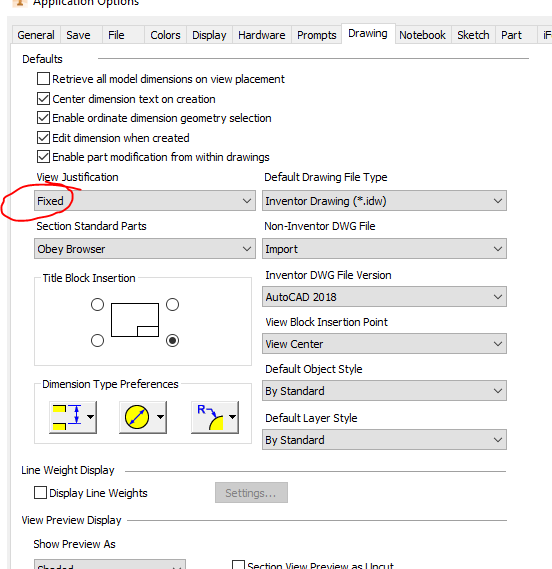552x569 pixels.
Task: Select top-right title block insertion radio
Action: [x=172, y=304]
